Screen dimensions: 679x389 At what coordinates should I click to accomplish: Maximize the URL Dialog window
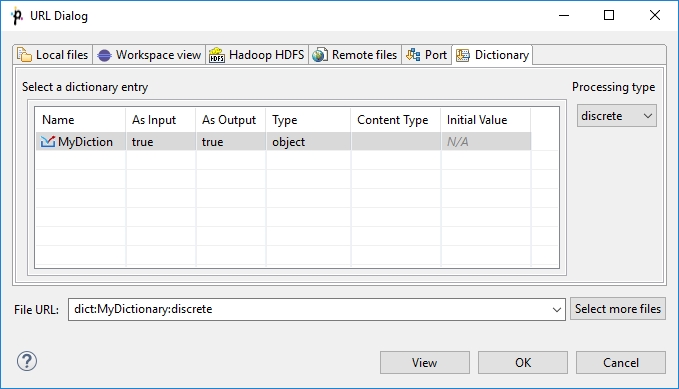609,15
